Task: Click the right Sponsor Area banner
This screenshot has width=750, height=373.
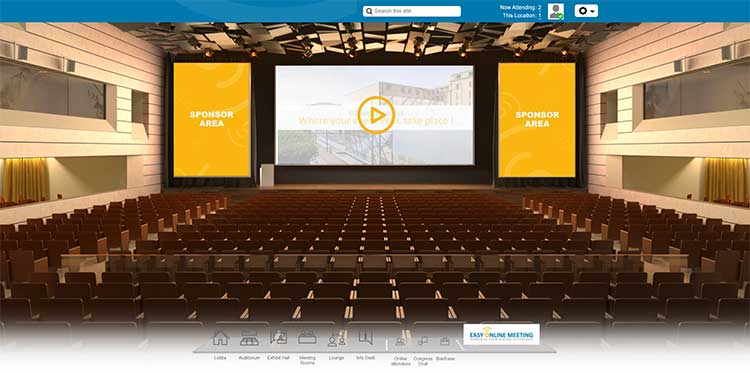Action: coord(537,120)
